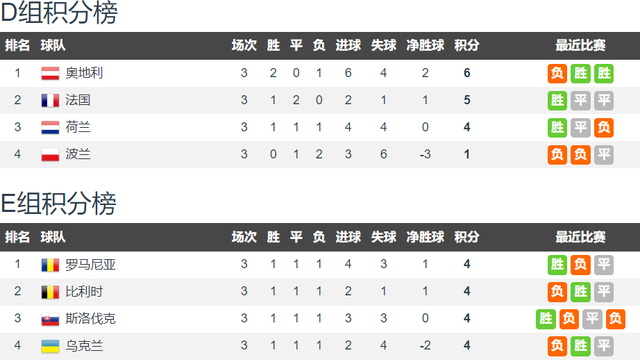Click the Belgium flag icon
Screen dimensions: 640x362
tap(50, 292)
